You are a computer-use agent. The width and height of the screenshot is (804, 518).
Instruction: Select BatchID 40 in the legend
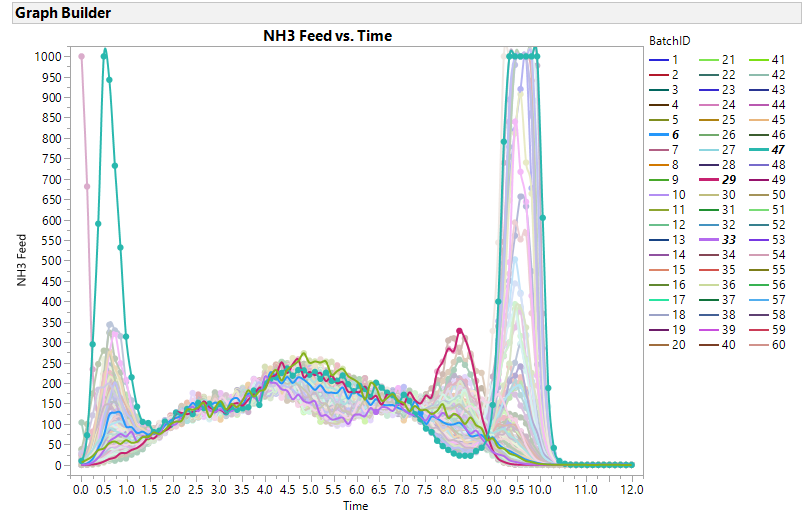pyautogui.click(x=717, y=345)
